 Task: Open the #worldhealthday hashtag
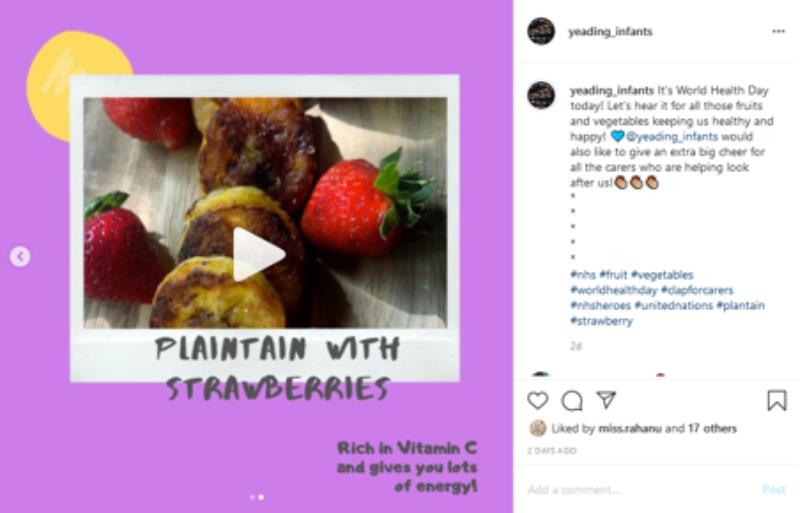pos(613,290)
